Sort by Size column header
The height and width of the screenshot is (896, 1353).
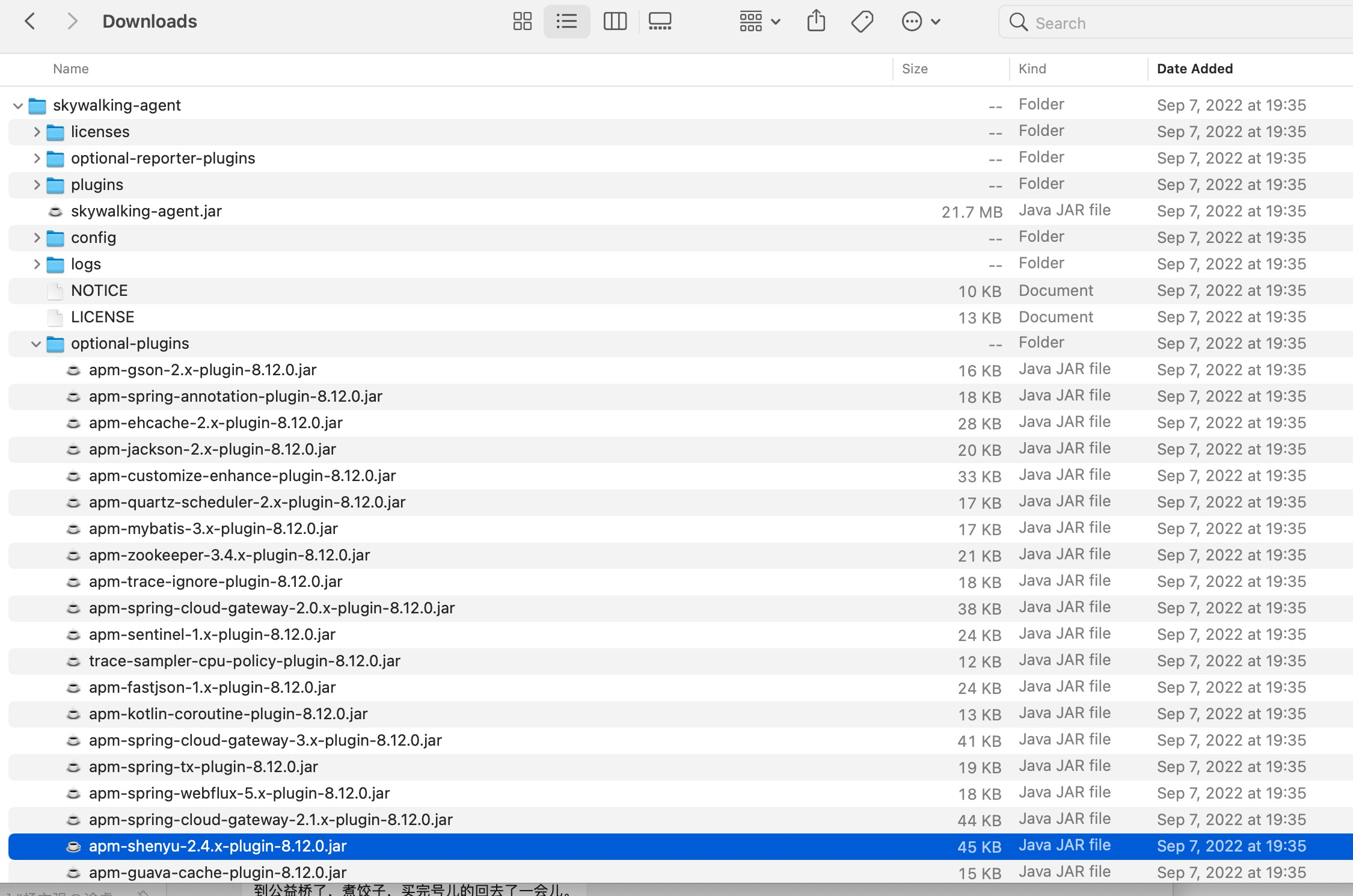(914, 69)
